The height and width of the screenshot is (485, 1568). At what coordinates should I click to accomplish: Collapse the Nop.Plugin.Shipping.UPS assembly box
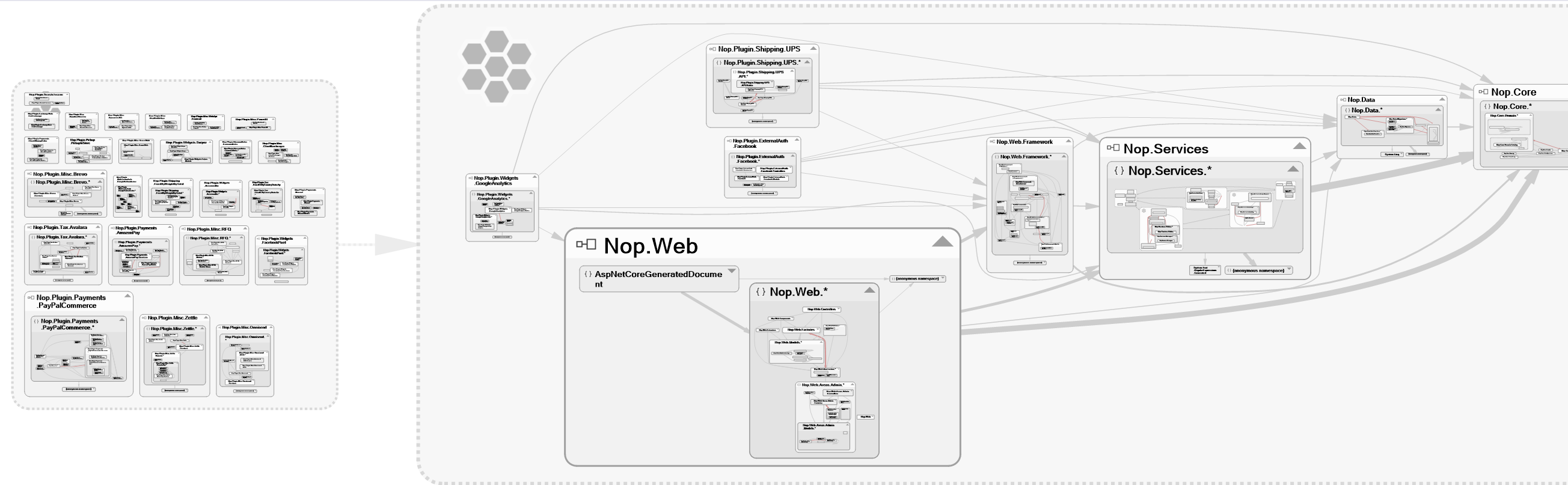click(813, 49)
